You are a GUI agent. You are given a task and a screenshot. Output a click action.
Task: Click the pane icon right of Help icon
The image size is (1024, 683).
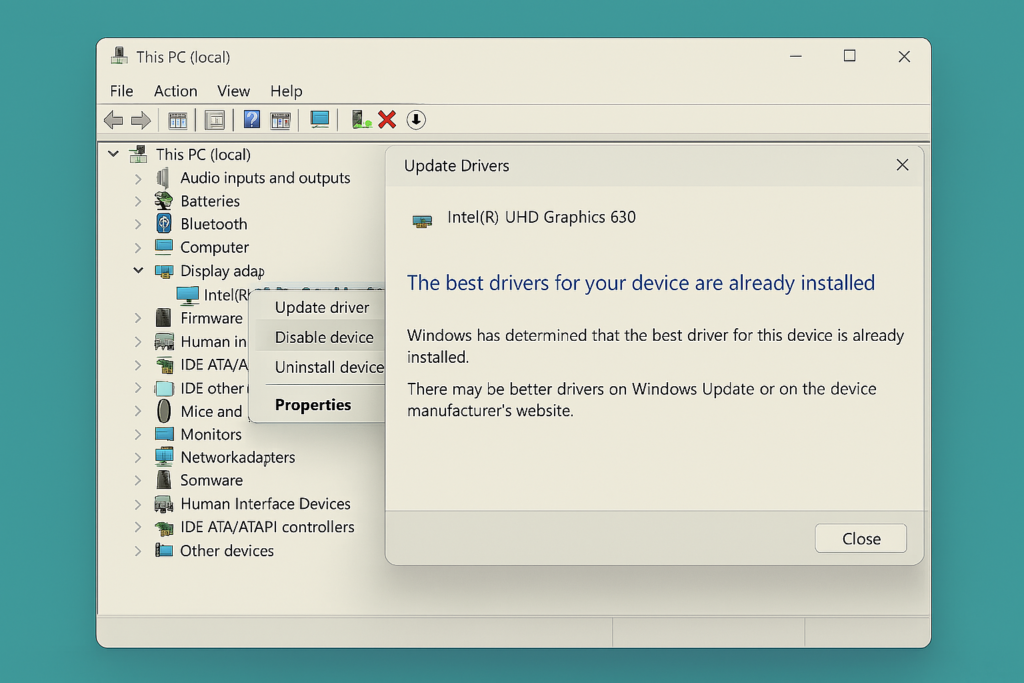(x=280, y=120)
